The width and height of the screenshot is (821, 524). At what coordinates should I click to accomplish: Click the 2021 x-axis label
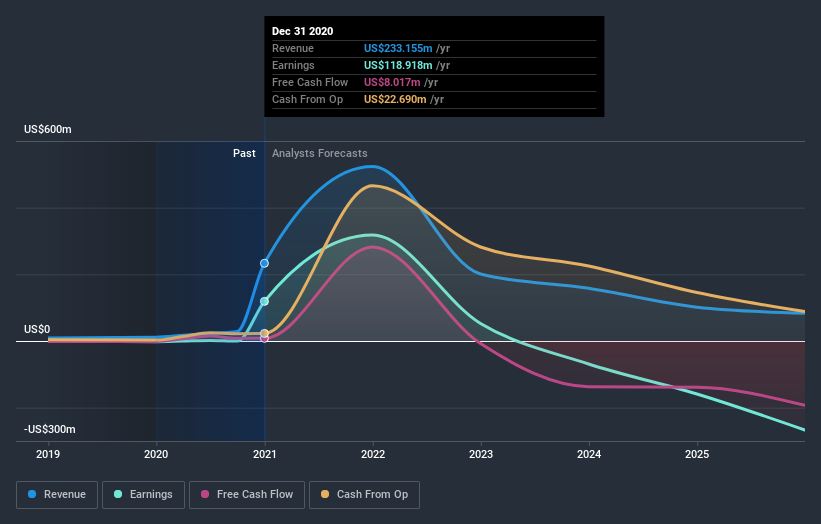[264, 454]
